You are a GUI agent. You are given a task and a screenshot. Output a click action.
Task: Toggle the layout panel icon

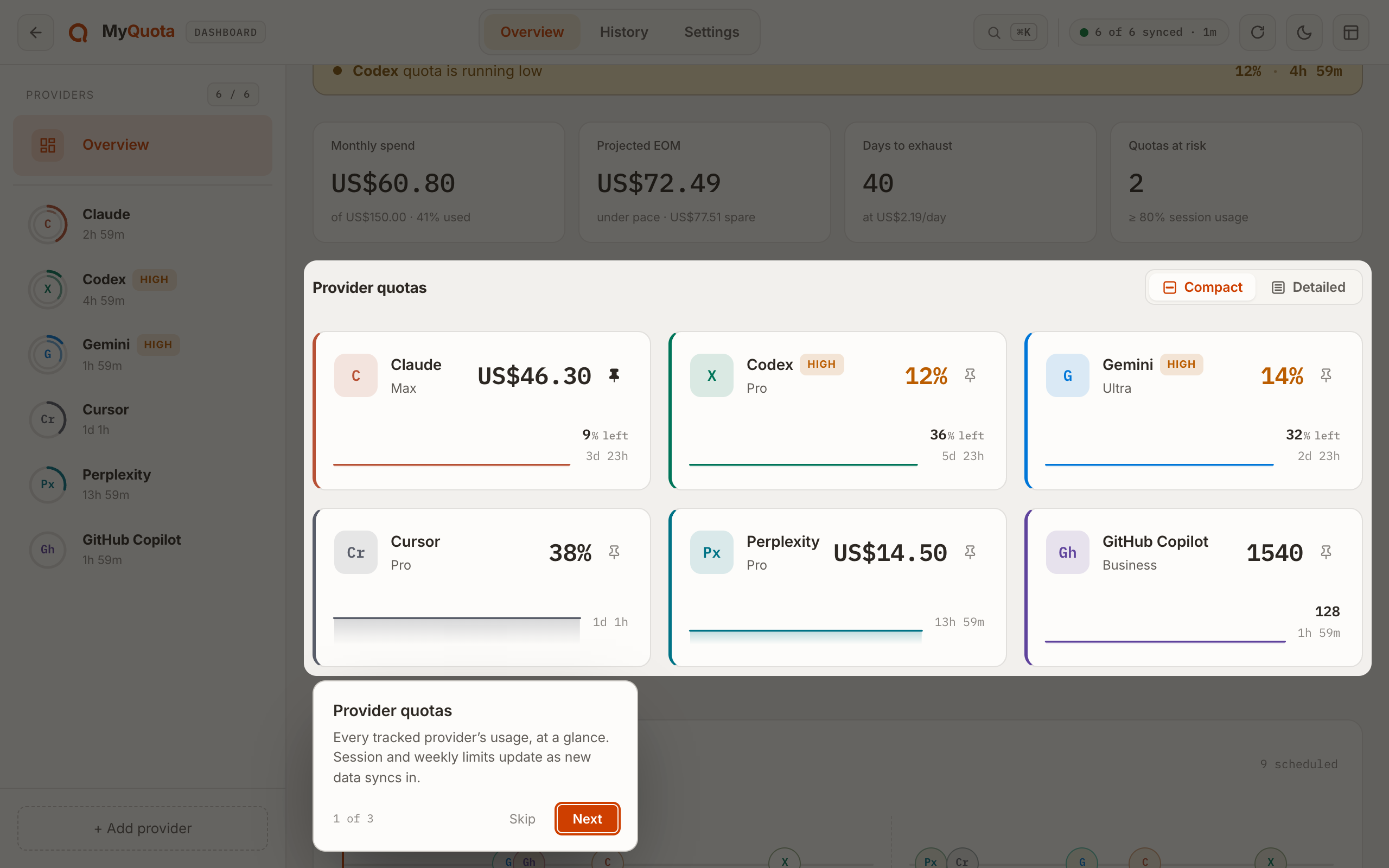(x=1350, y=32)
